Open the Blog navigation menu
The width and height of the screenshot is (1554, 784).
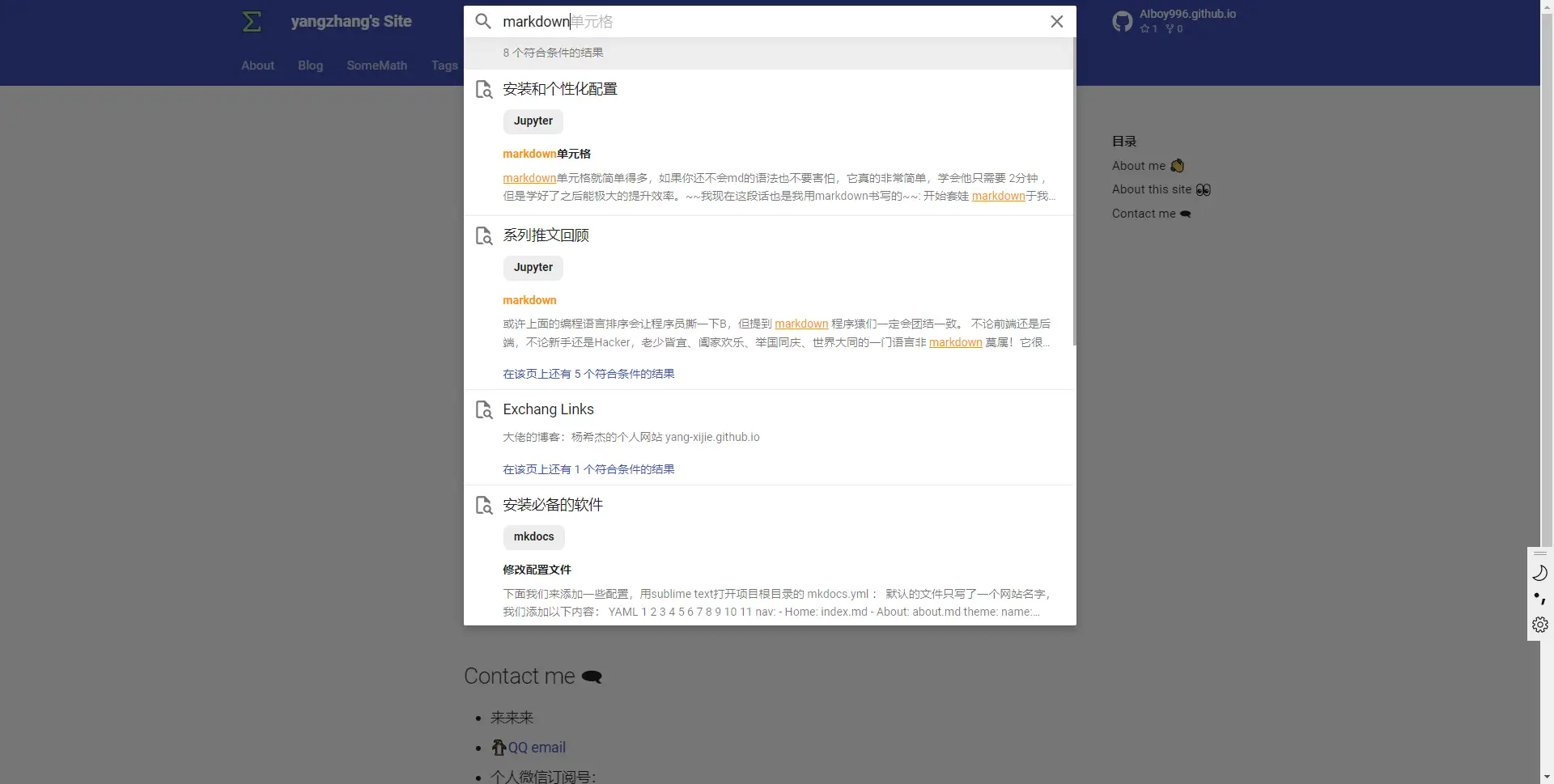[310, 65]
